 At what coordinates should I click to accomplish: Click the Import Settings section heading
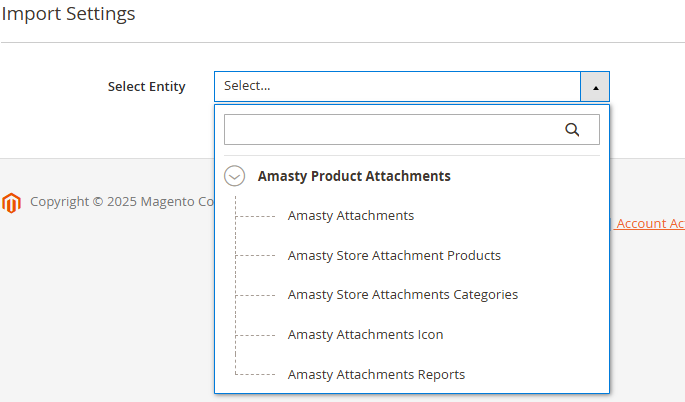pyautogui.click(x=69, y=14)
